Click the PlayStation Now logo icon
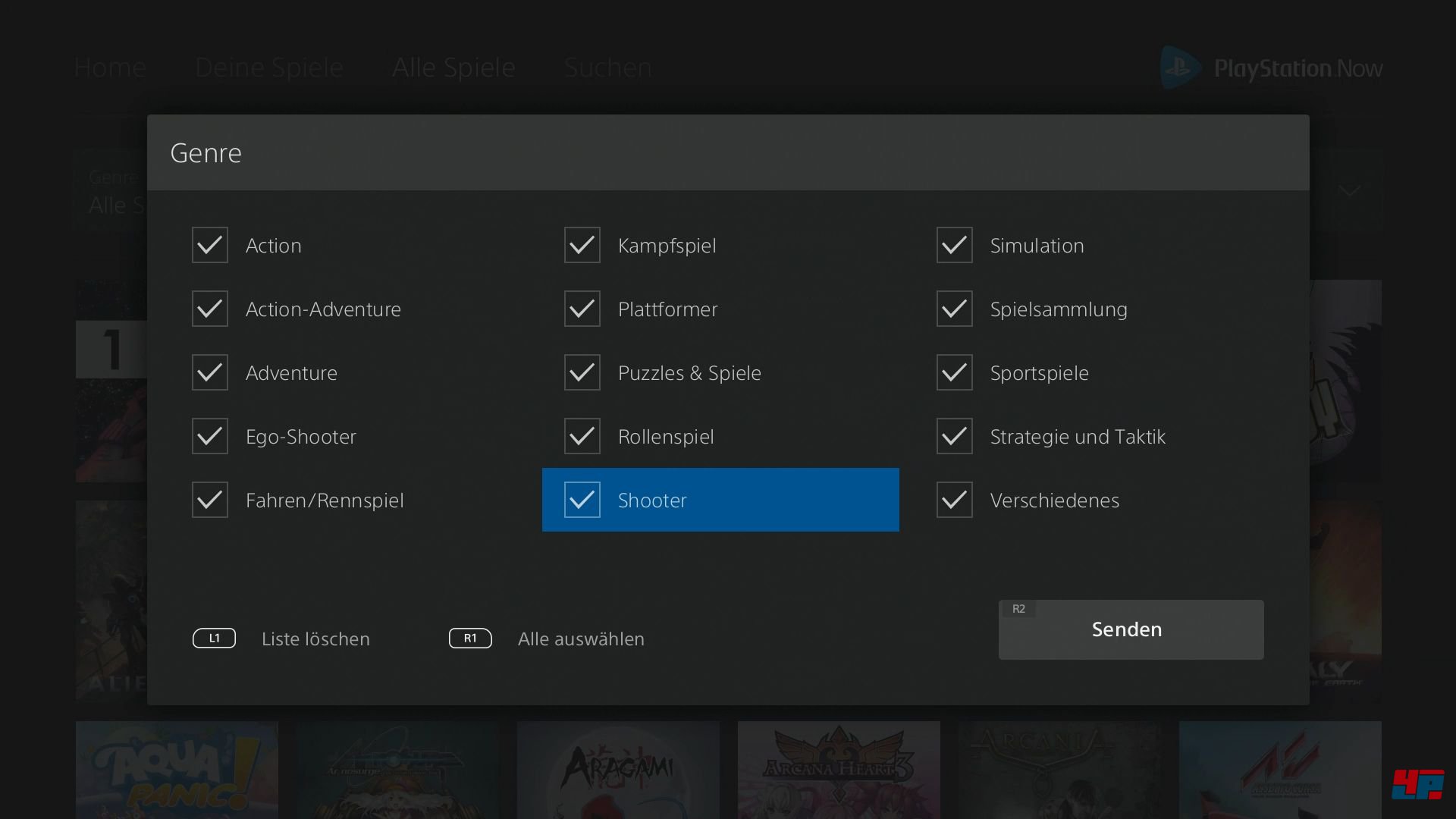This screenshot has width=1456, height=819. point(1180,67)
